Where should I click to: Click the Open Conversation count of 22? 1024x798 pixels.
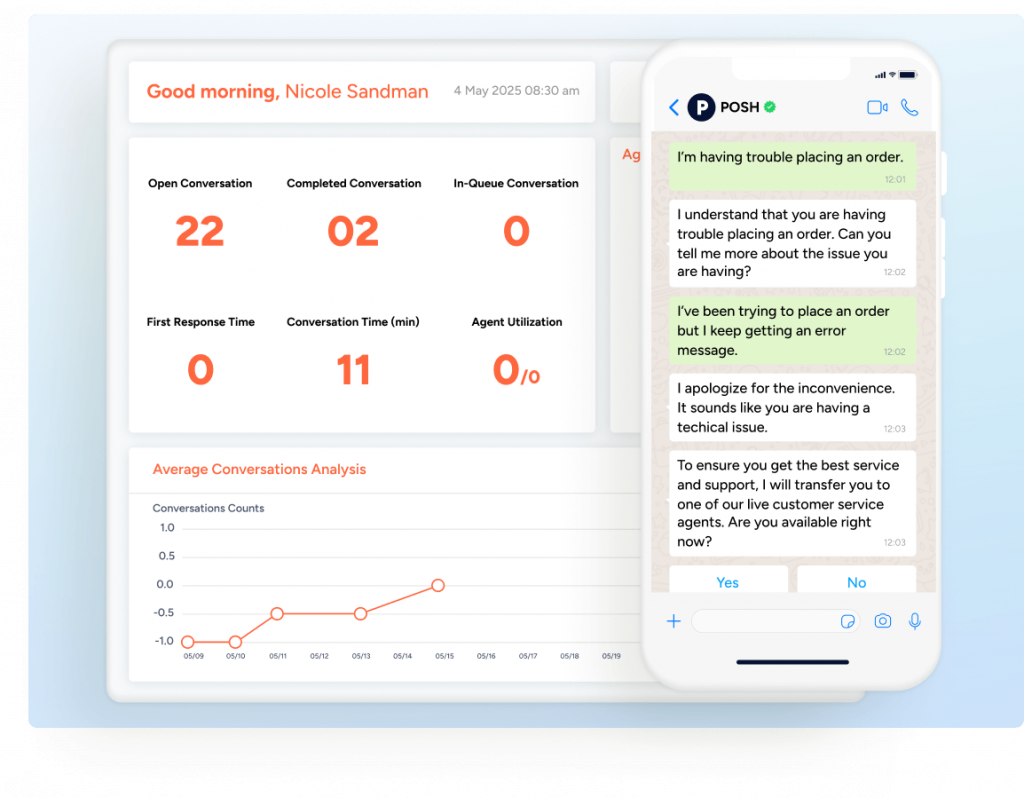point(200,231)
